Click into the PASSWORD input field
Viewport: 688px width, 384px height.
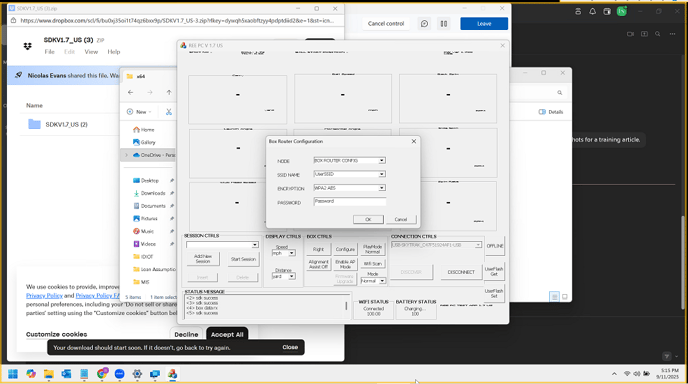click(x=350, y=201)
